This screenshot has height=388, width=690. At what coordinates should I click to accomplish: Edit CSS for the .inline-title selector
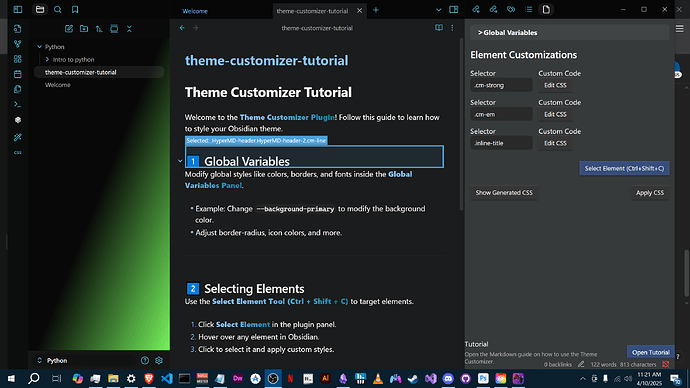555,143
